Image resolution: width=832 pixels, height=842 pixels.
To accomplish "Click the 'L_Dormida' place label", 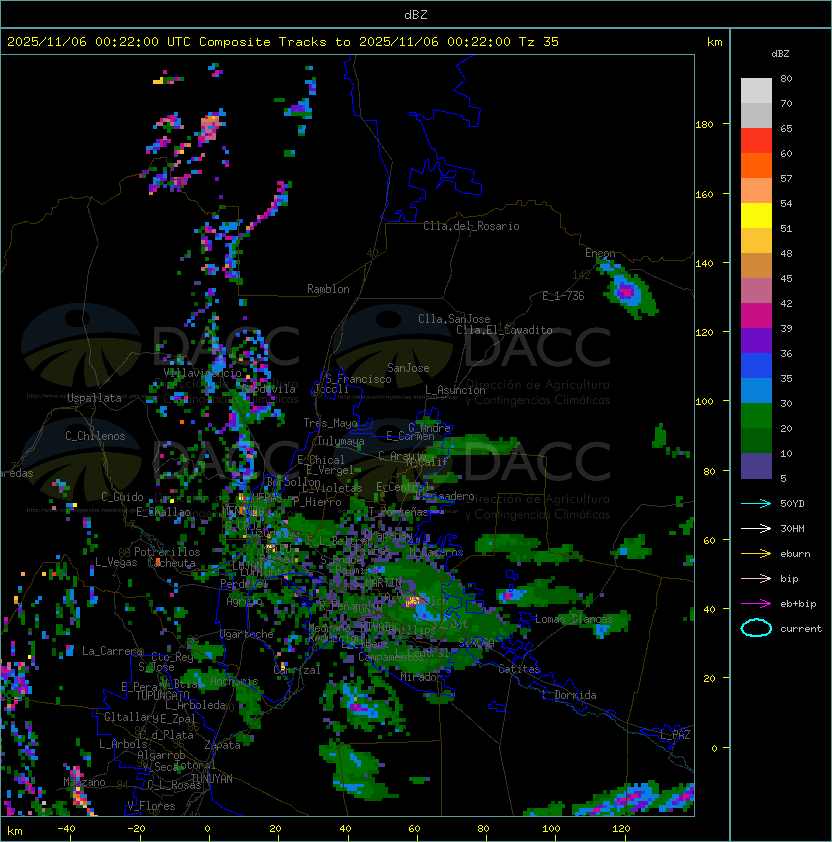I will (x=569, y=695).
